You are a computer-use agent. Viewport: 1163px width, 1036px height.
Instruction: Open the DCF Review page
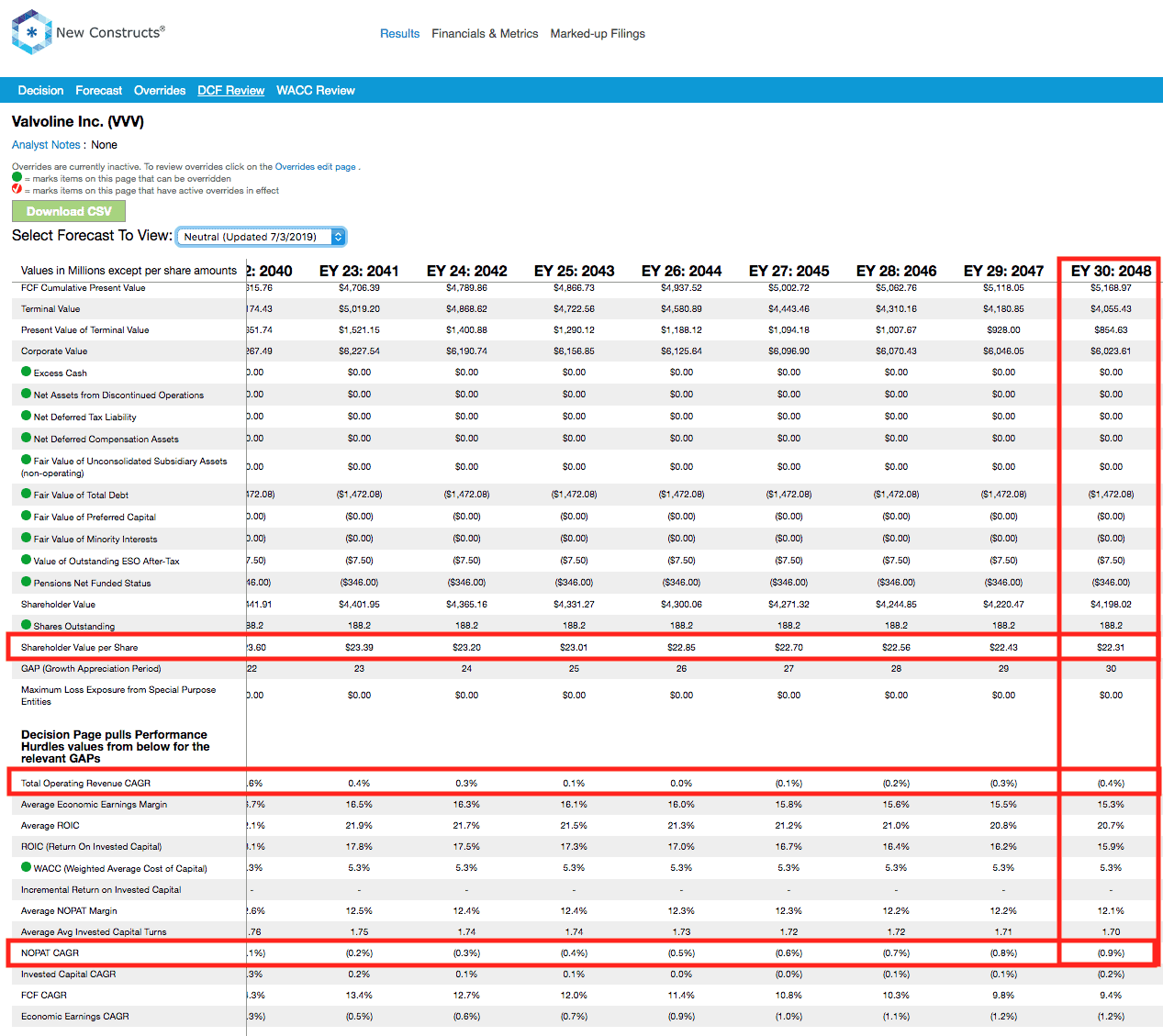point(230,90)
